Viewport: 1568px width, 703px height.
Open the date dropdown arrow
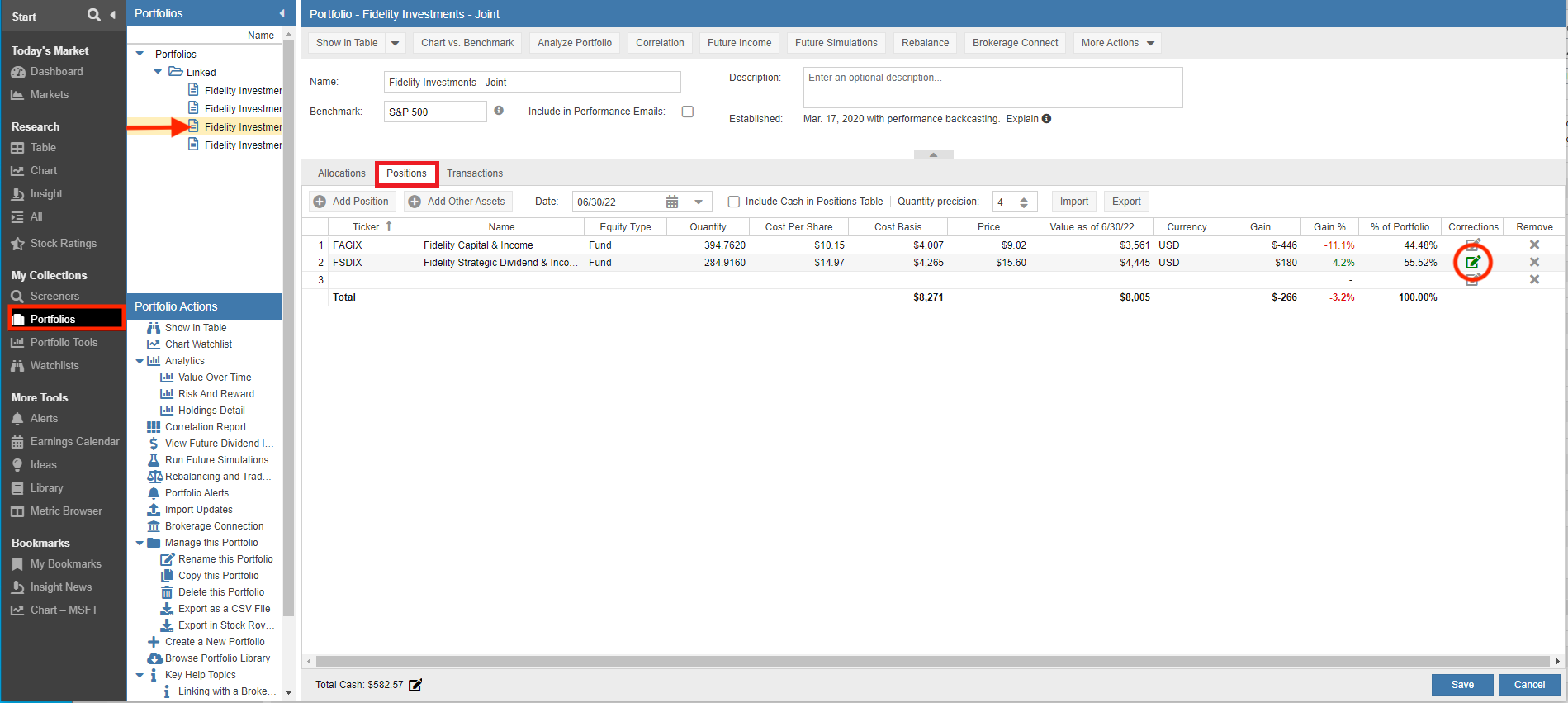(x=699, y=202)
